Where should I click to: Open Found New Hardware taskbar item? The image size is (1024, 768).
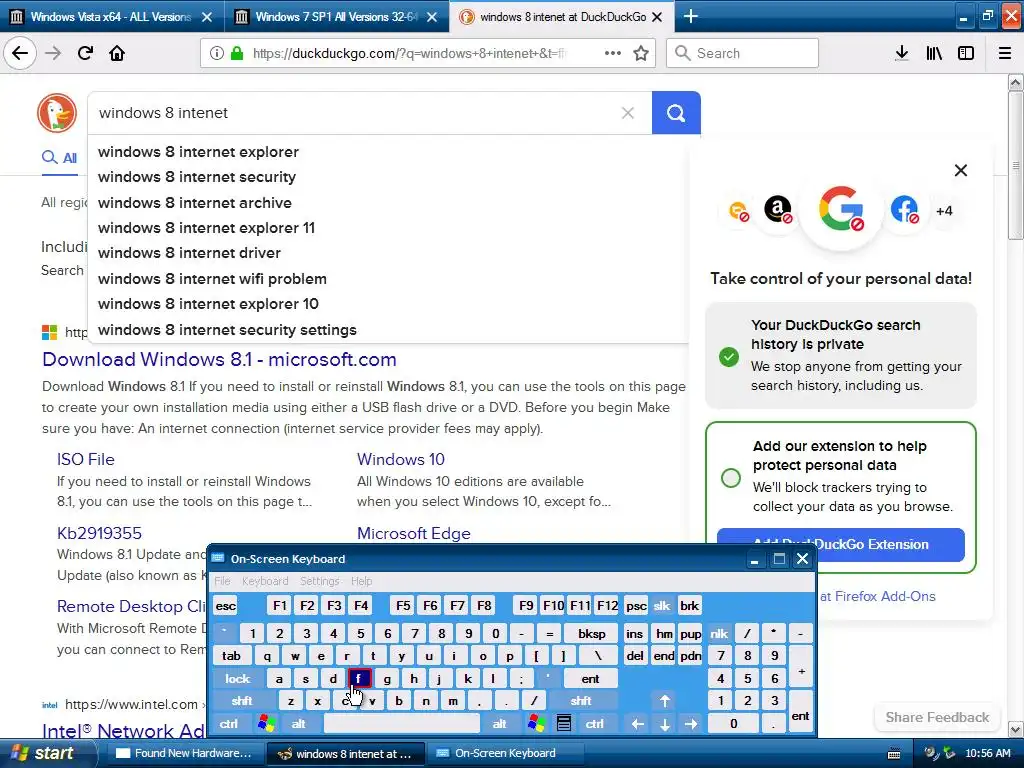click(184, 754)
